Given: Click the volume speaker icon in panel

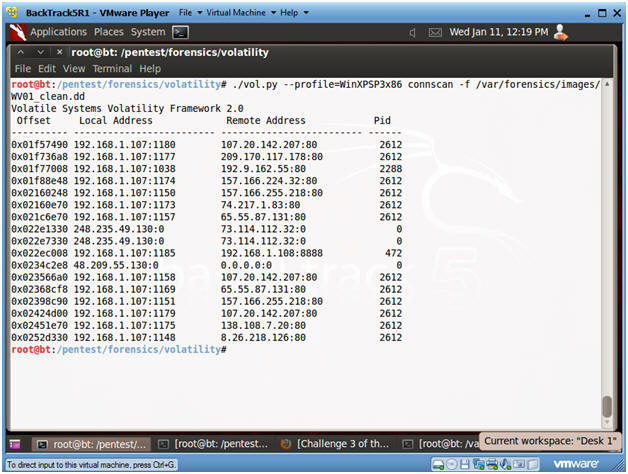Looking at the screenshot, I should (x=412, y=32).
